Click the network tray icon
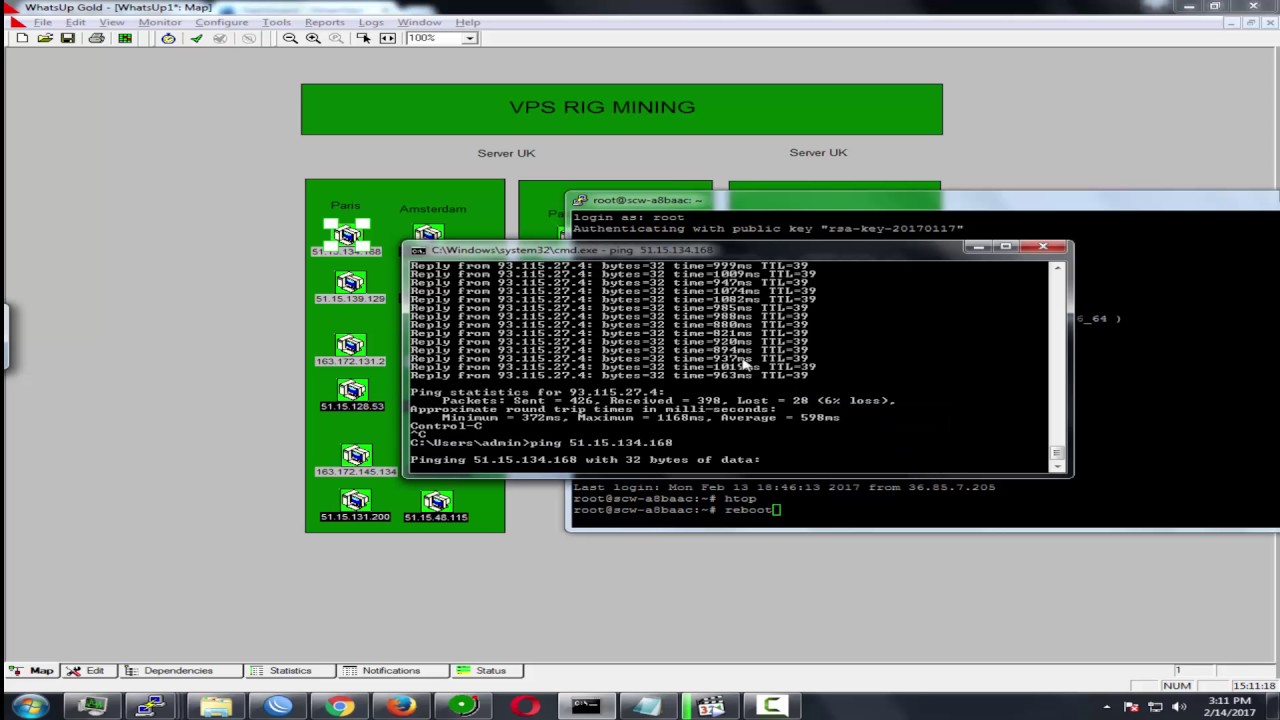This screenshot has height=720, width=1280. point(1155,707)
